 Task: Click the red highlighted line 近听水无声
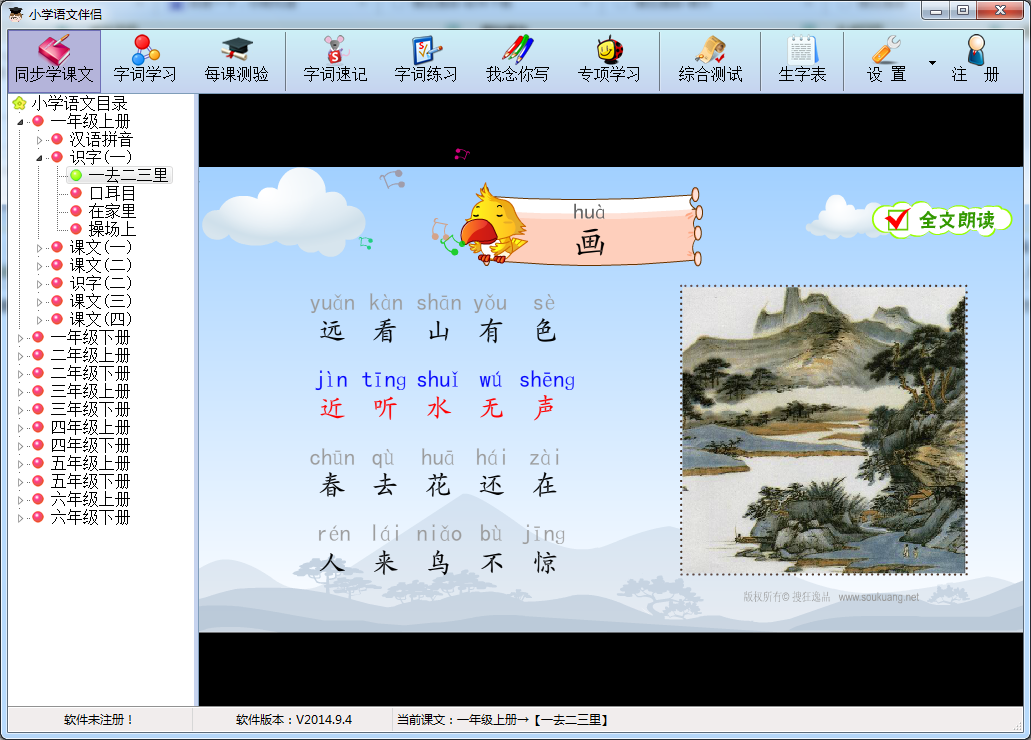click(x=437, y=408)
